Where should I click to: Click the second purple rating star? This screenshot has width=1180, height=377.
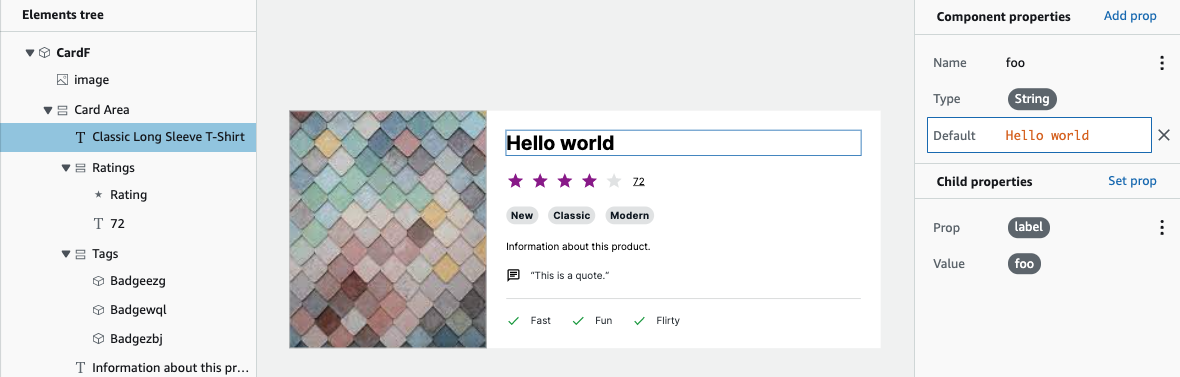tap(540, 181)
